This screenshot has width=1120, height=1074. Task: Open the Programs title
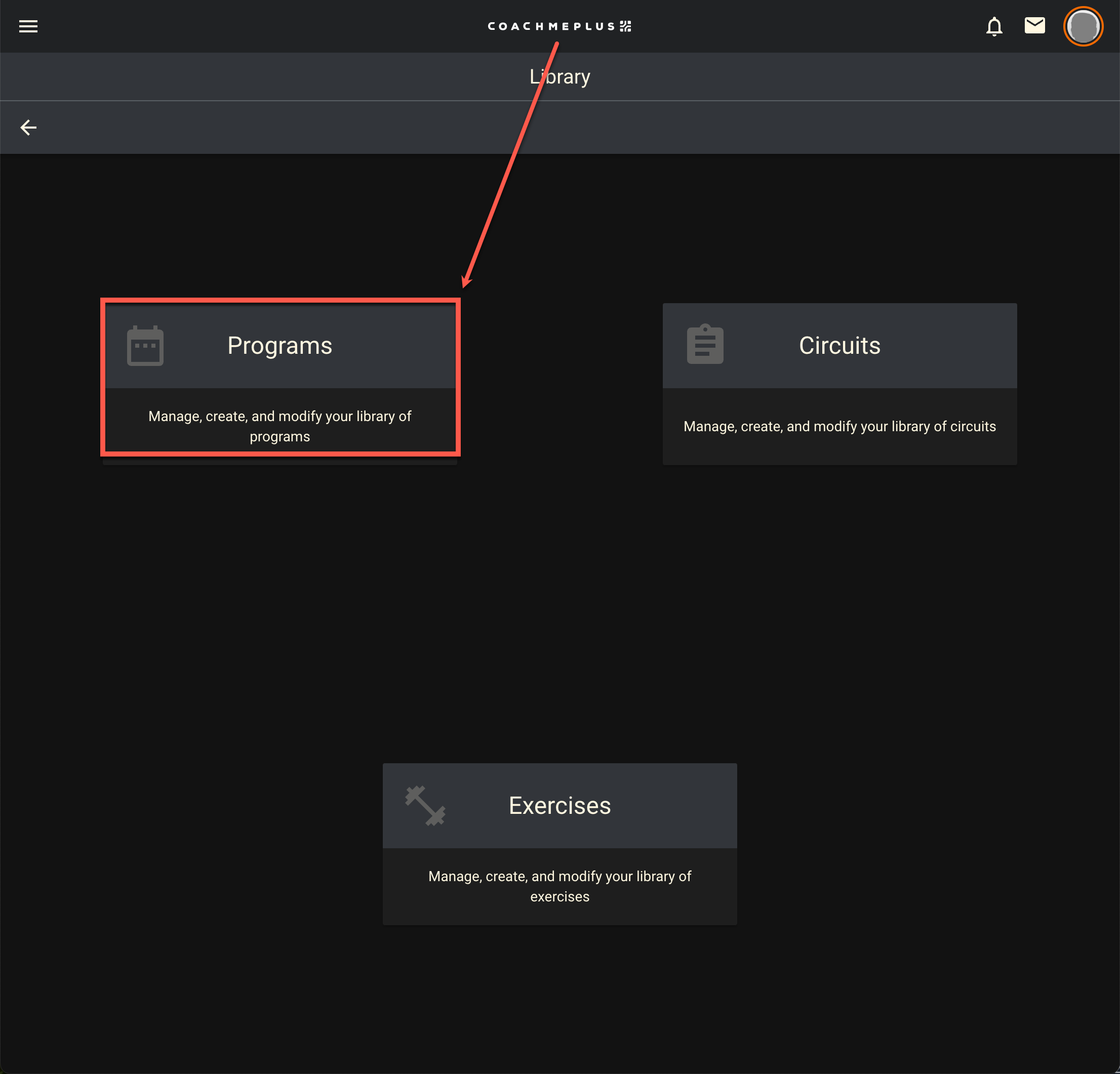click(279, 346)
